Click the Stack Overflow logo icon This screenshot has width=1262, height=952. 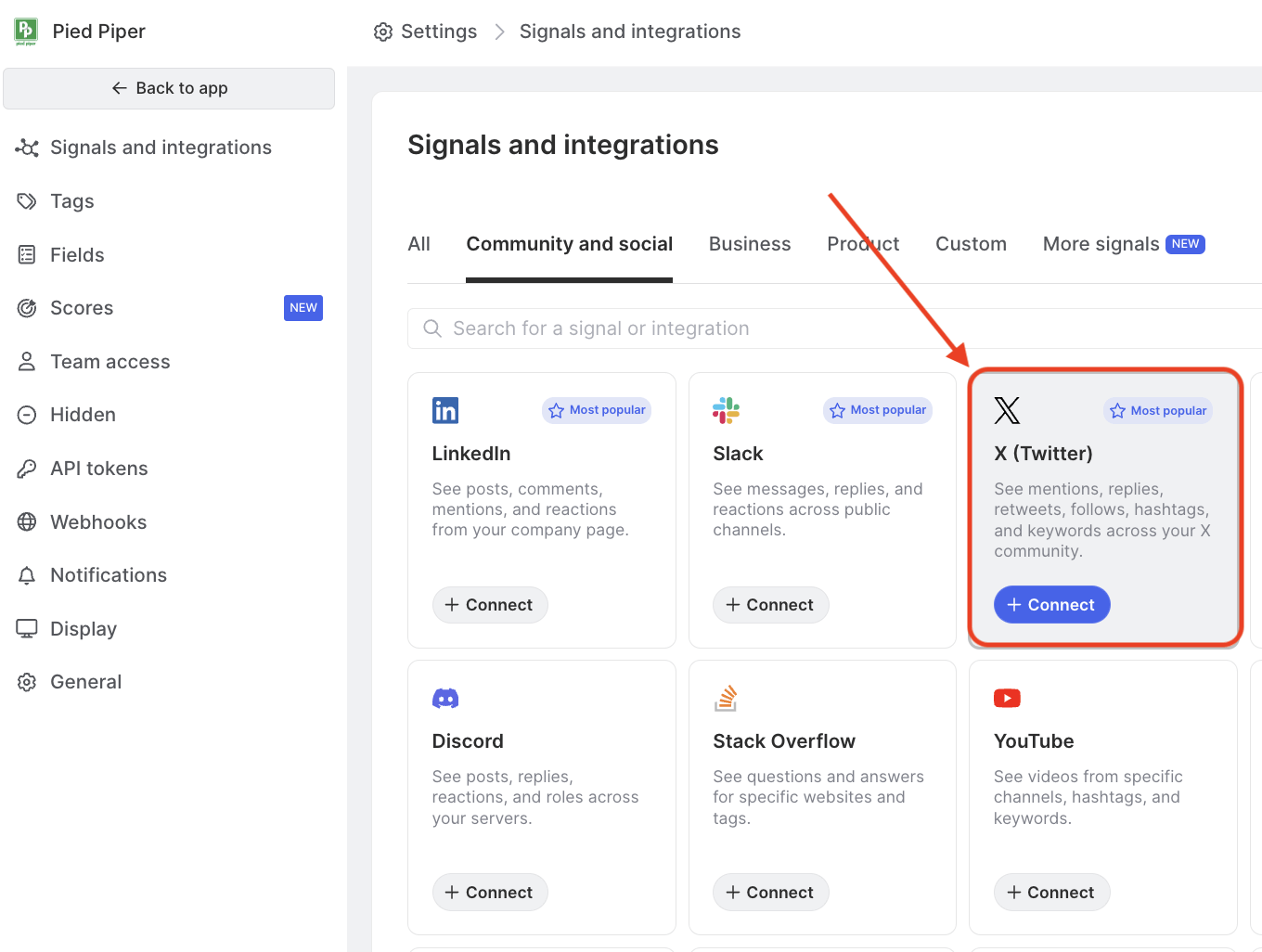tap(726, 698)
